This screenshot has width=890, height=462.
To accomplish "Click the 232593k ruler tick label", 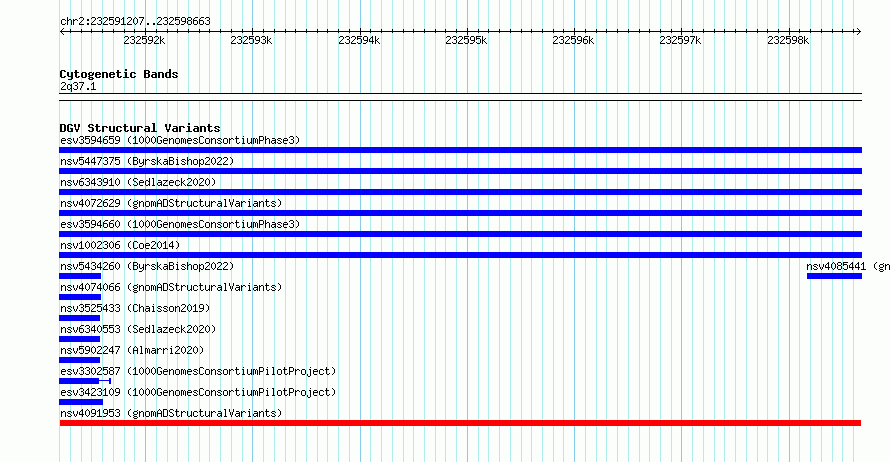I will pyautogui.click(x=251, y=40).
